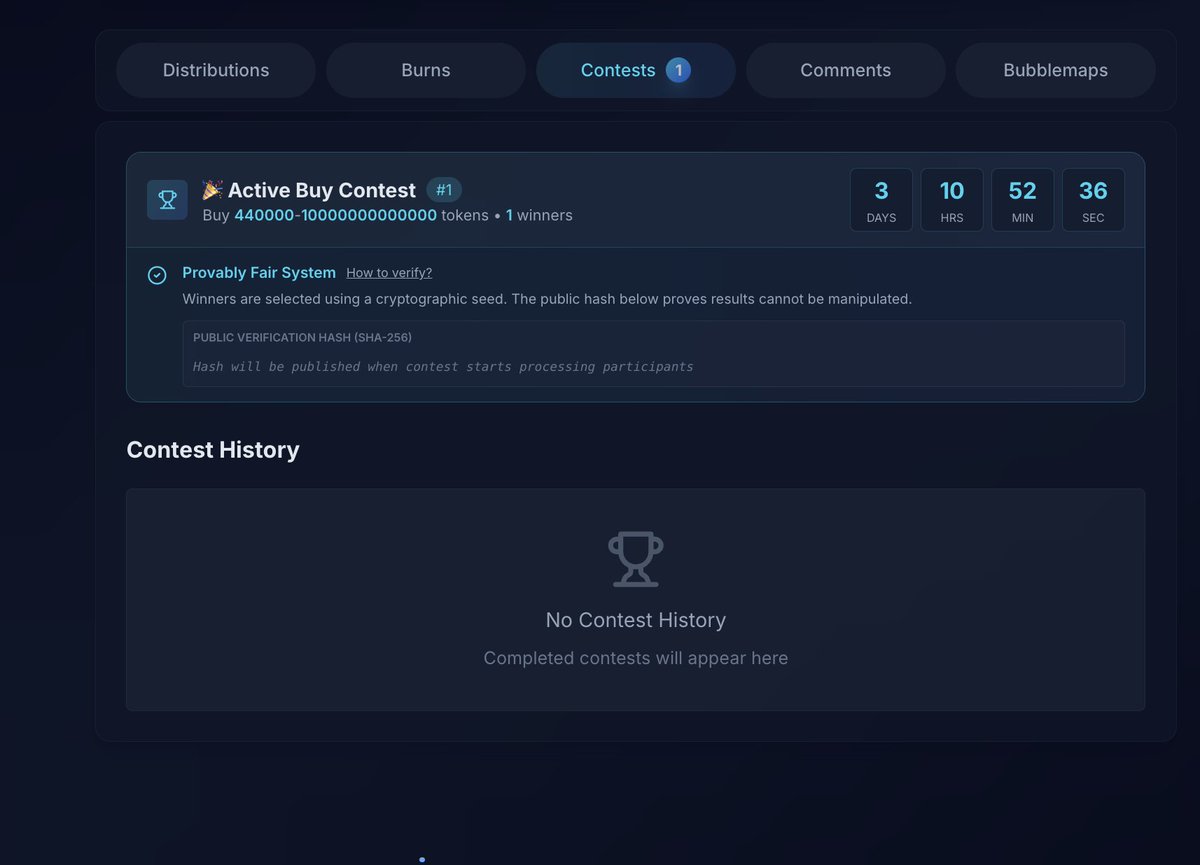
Task: Click the Contests badge count 1
Action: (678, 70)
